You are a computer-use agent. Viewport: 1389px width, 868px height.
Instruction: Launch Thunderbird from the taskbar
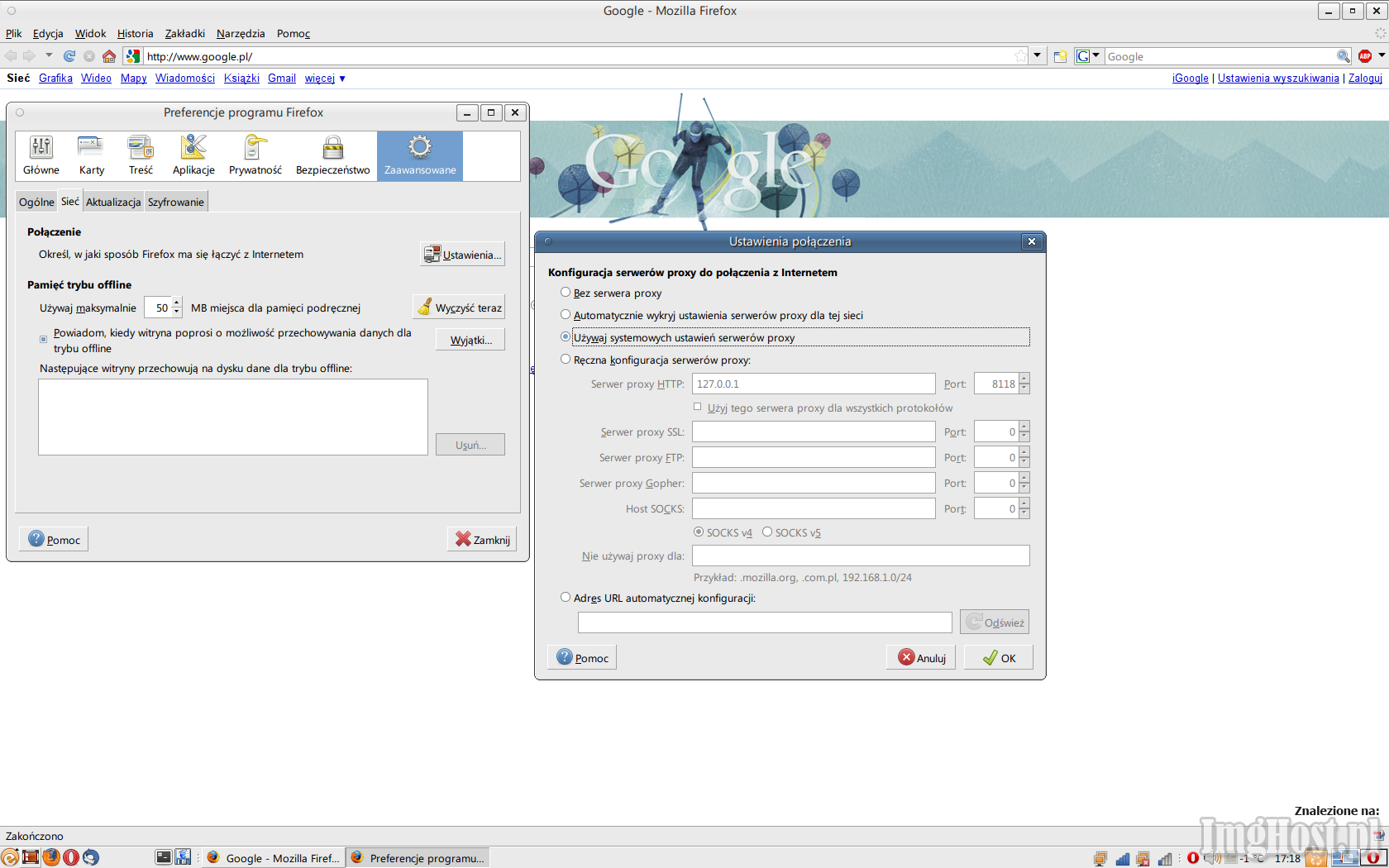pyautogui.click(x=91, y=857)
